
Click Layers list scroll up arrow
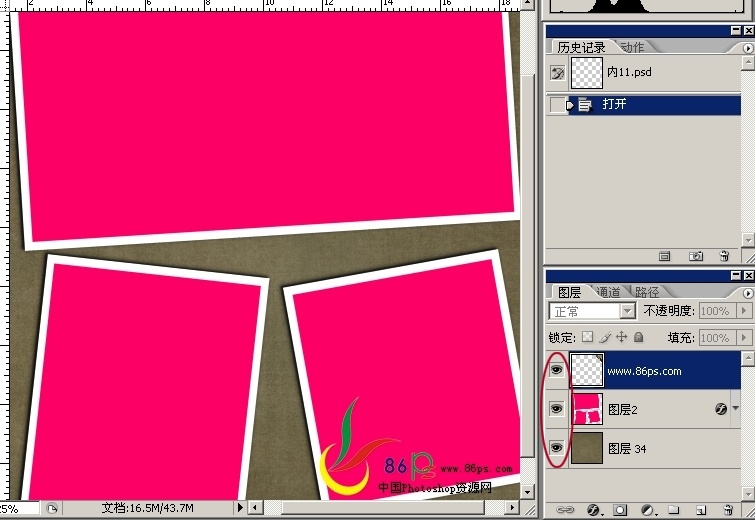(748, 358)
